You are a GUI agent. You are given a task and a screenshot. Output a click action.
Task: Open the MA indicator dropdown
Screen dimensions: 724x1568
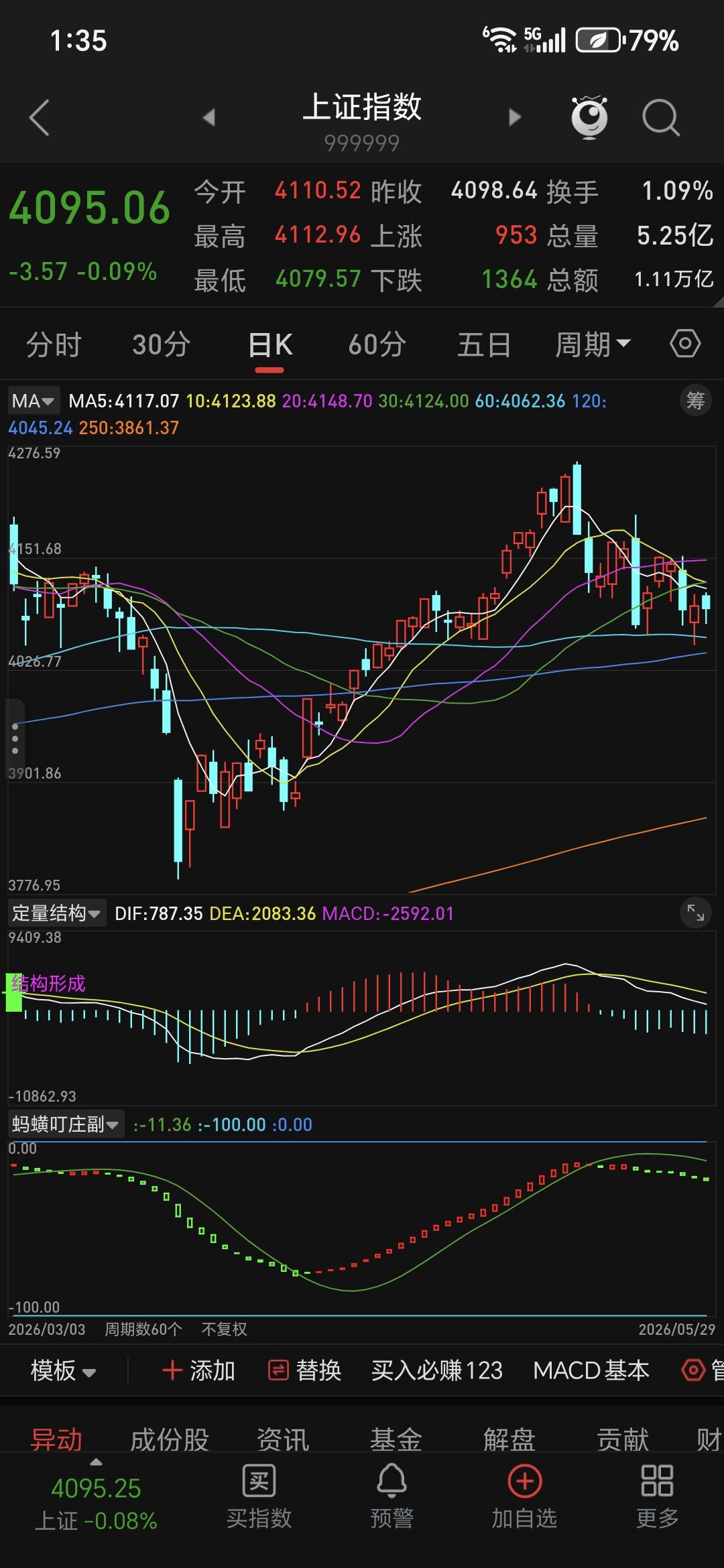pos(34,401)
